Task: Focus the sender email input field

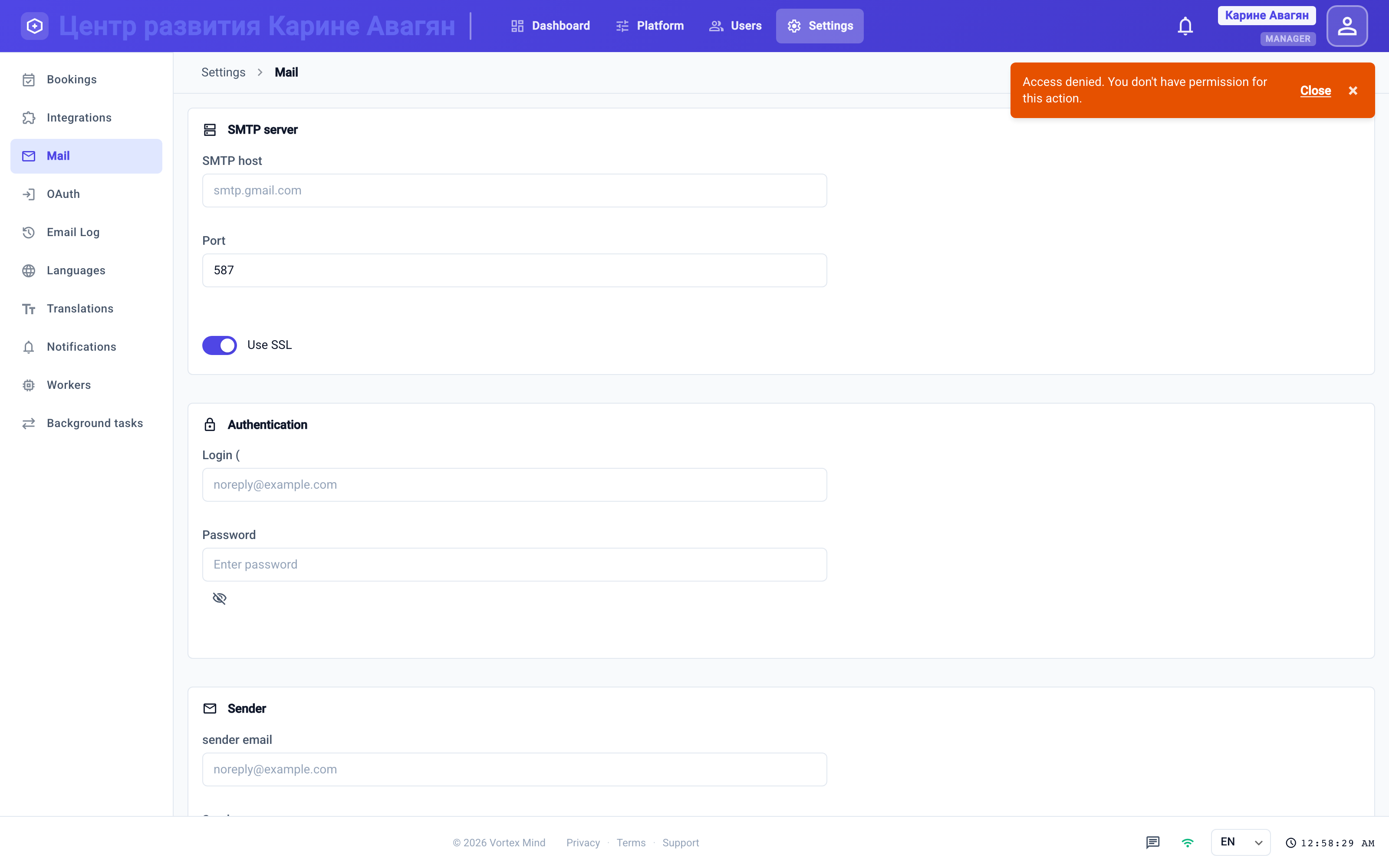Action: pos(514,770)
